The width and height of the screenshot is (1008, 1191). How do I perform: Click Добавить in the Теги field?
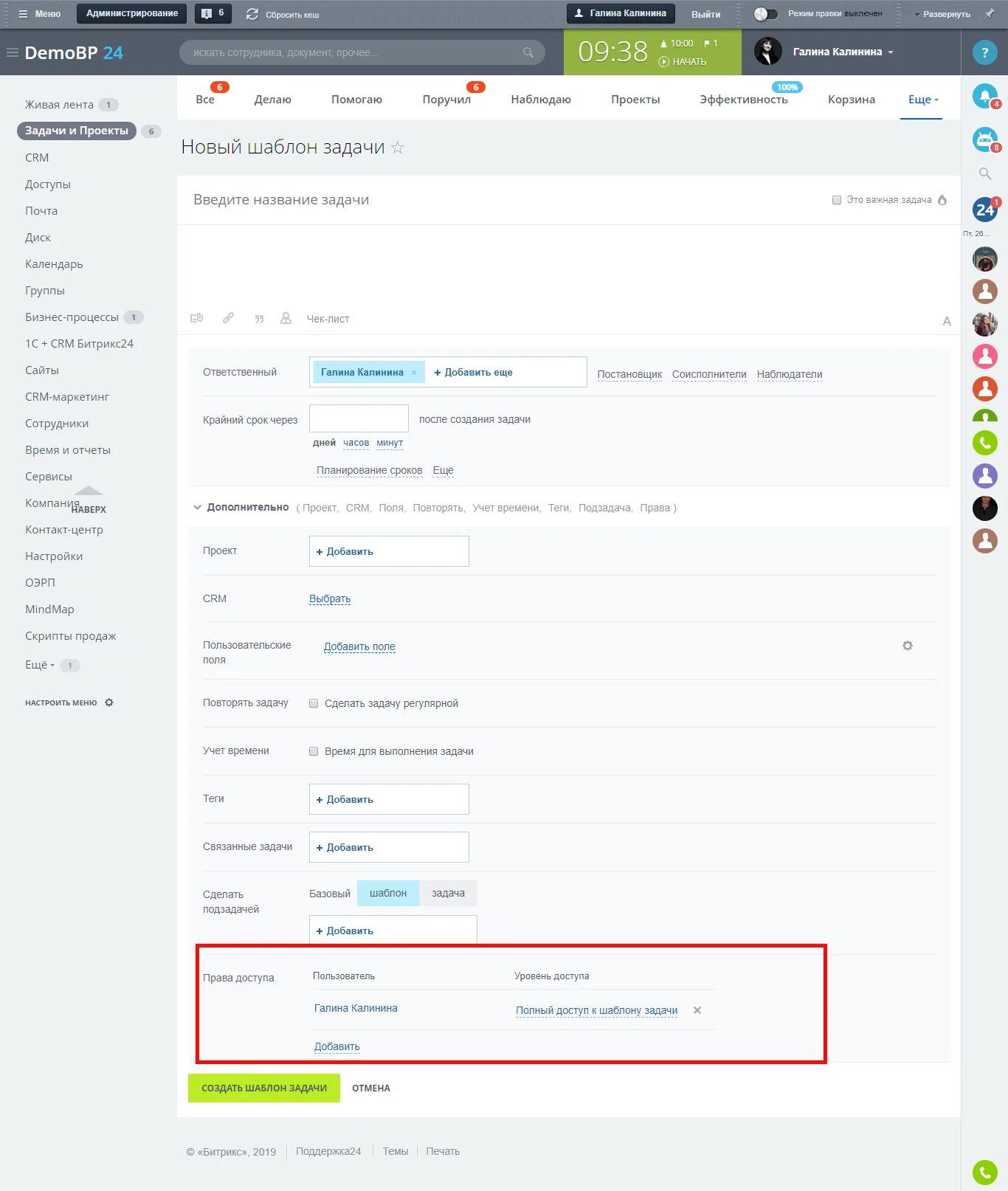tap(345, 799)
